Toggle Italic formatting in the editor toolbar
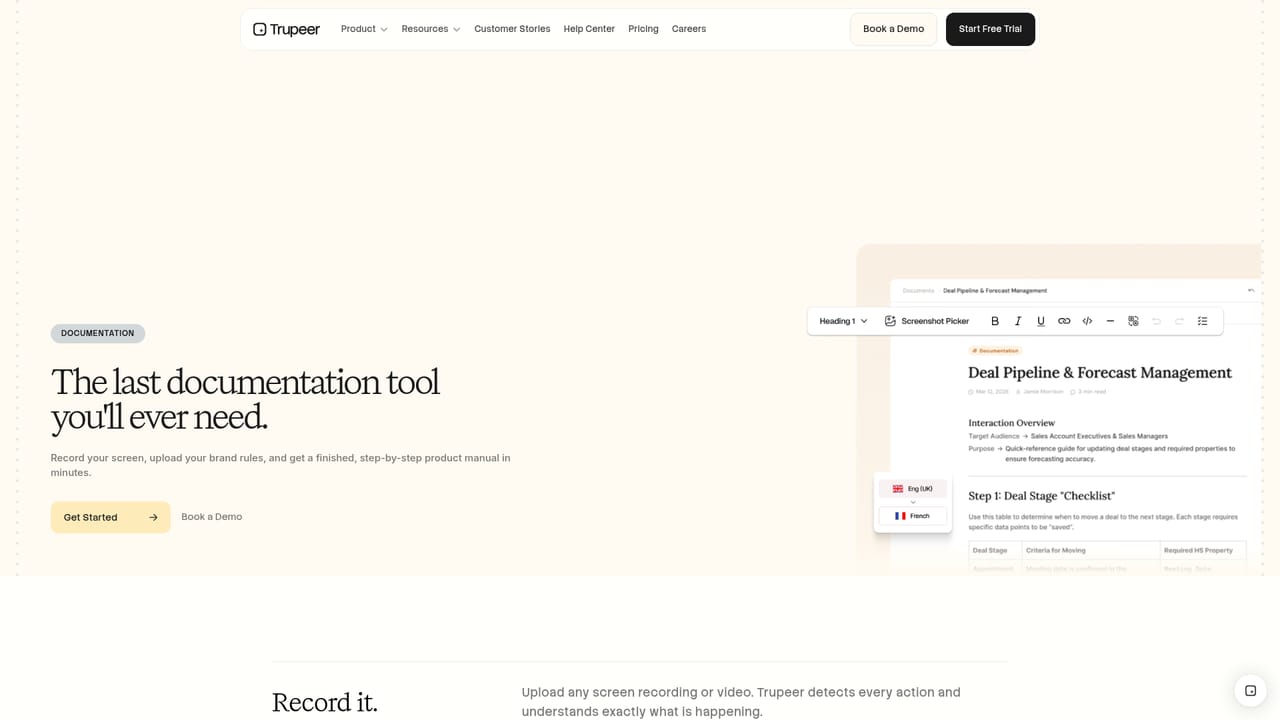Screen dimensions: 1280x720 1018,321
